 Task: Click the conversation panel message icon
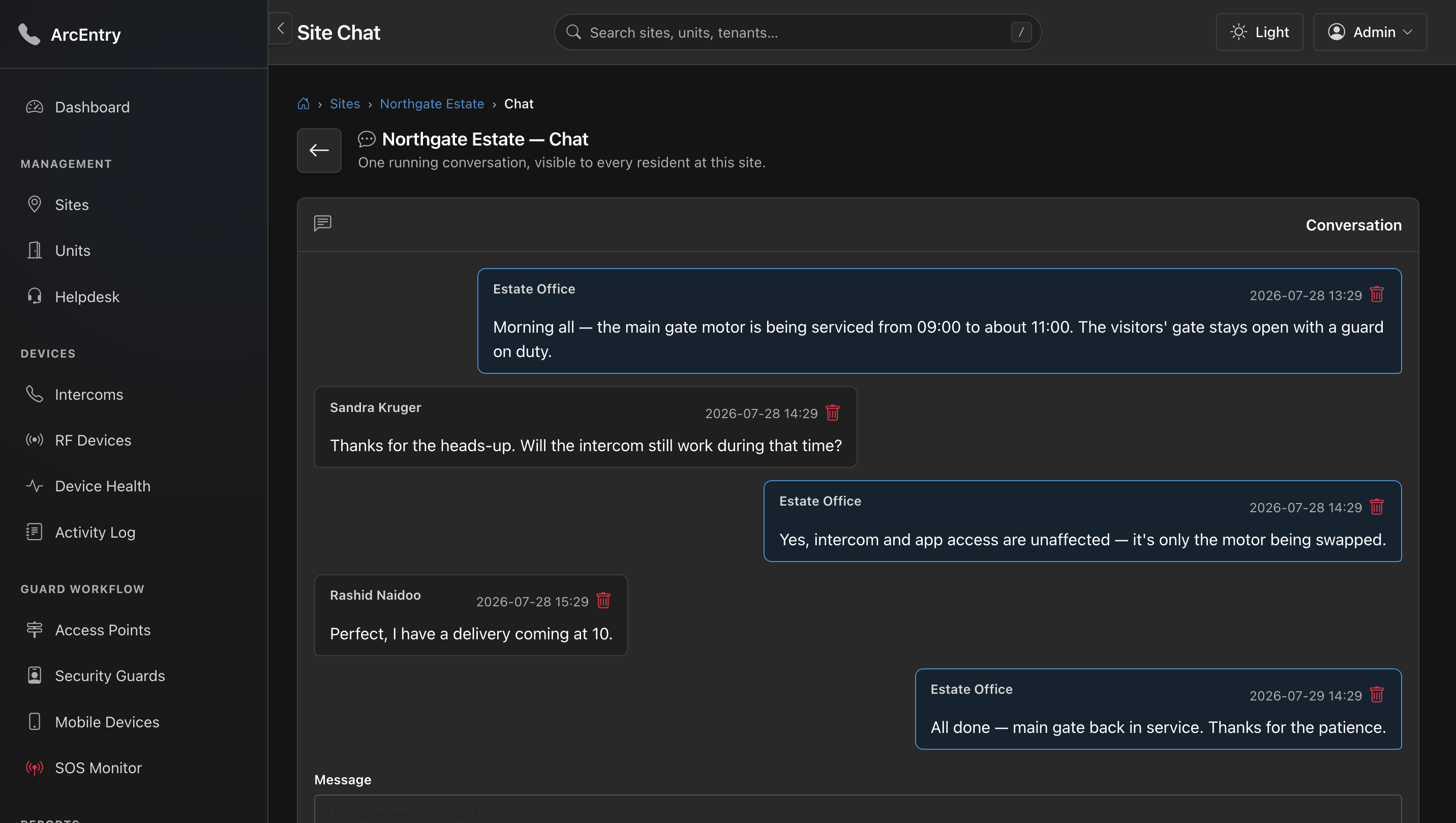click(x=323, y=223)
